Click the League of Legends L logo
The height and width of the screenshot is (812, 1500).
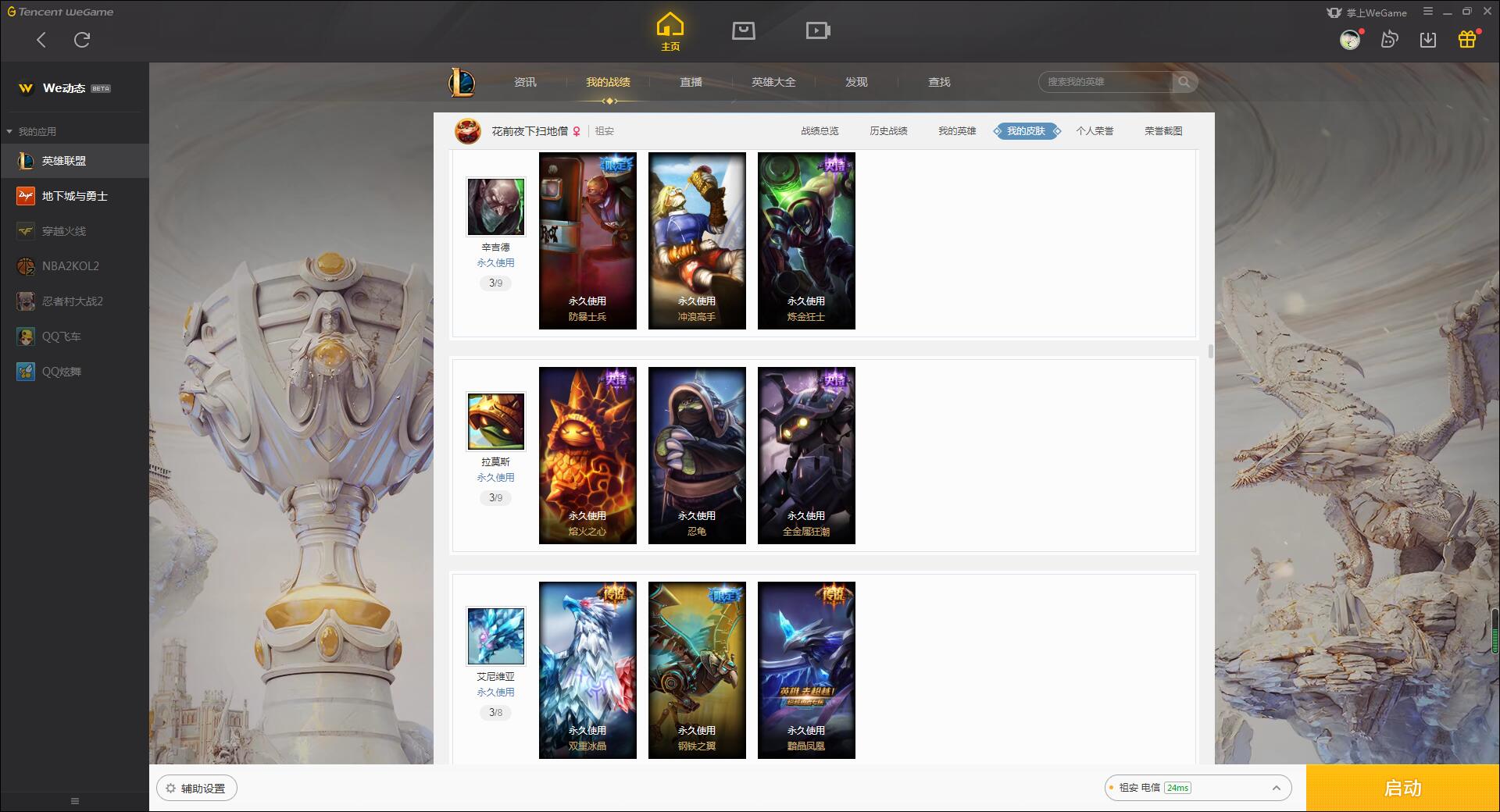462,82
